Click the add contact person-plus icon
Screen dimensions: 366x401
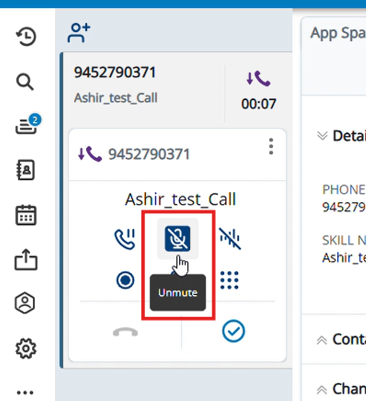[x=79, y=33]
